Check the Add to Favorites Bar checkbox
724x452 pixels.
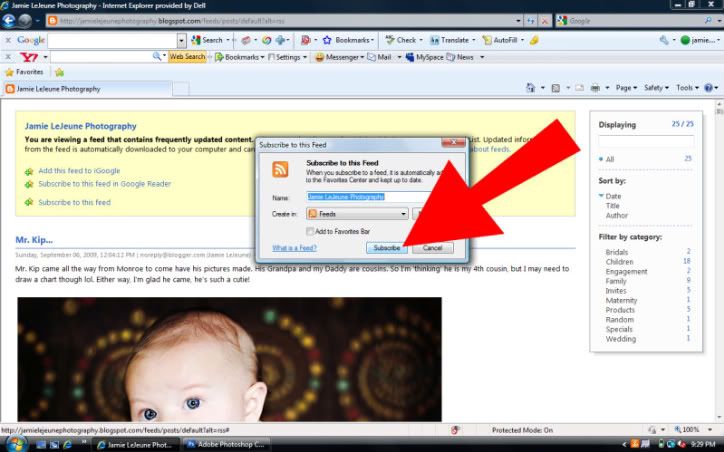pos(310,231)
